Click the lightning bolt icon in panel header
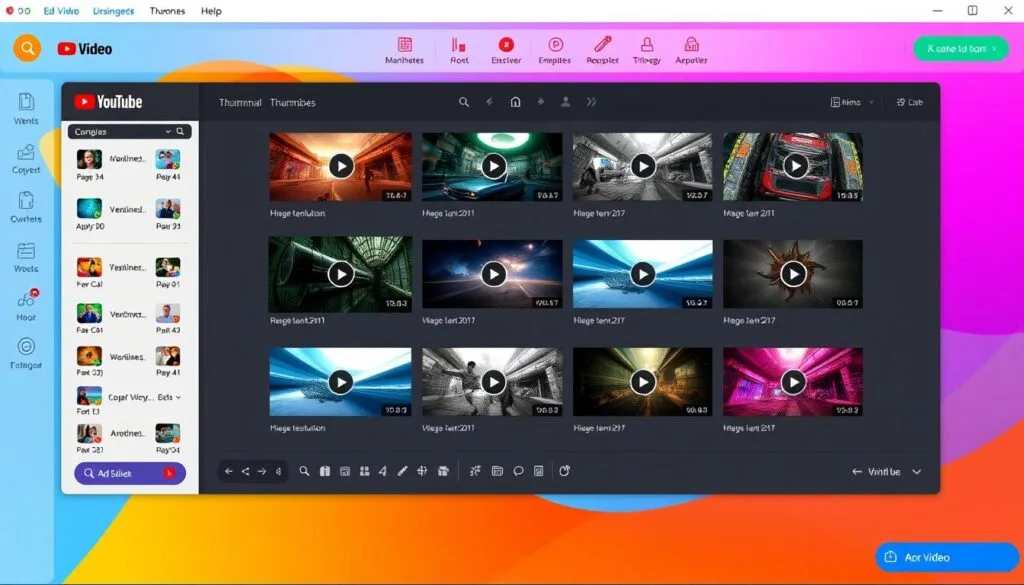The image size is (1024, 585). click(489, 102)
